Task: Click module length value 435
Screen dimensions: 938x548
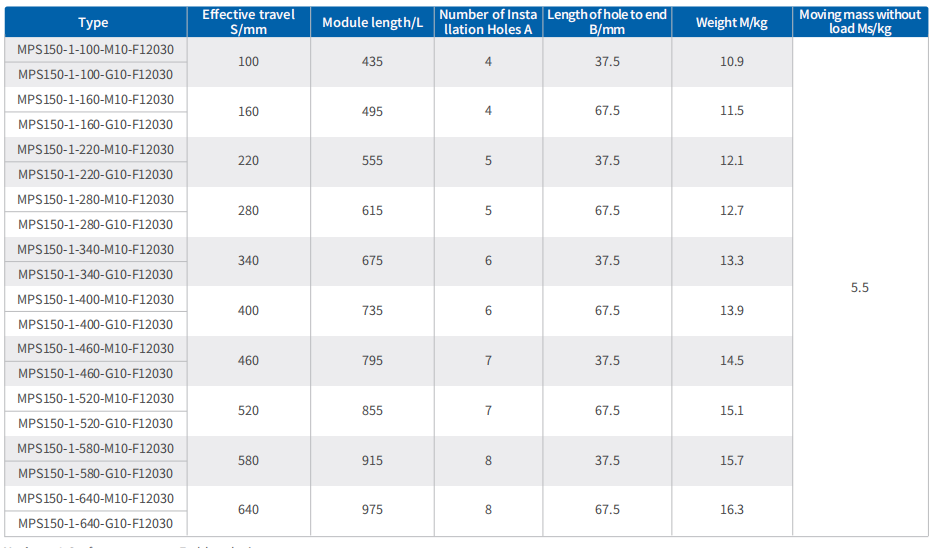Action: click(372, 62)
